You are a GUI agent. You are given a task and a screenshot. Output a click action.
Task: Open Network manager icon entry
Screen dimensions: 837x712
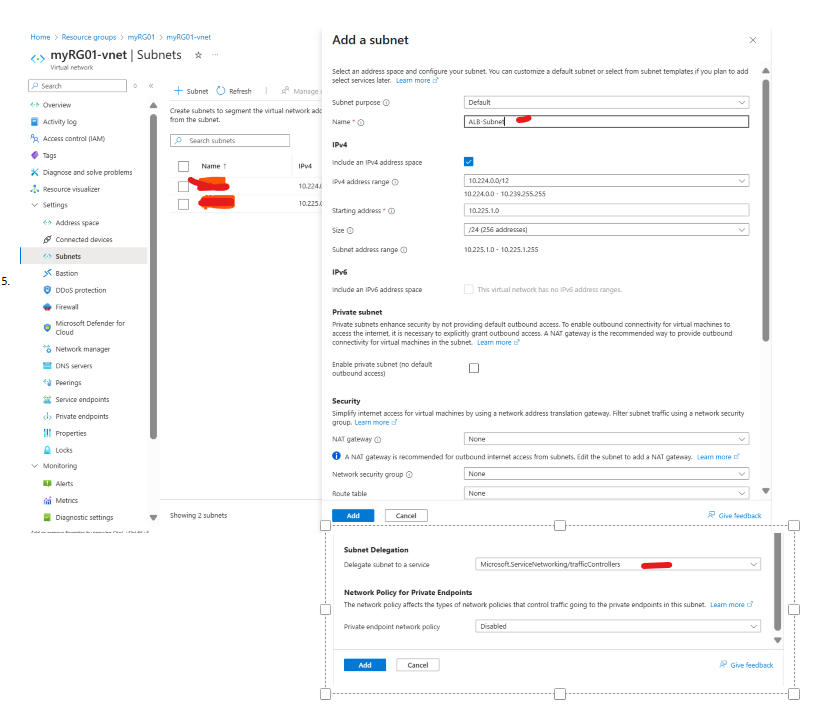coord(48,349)
